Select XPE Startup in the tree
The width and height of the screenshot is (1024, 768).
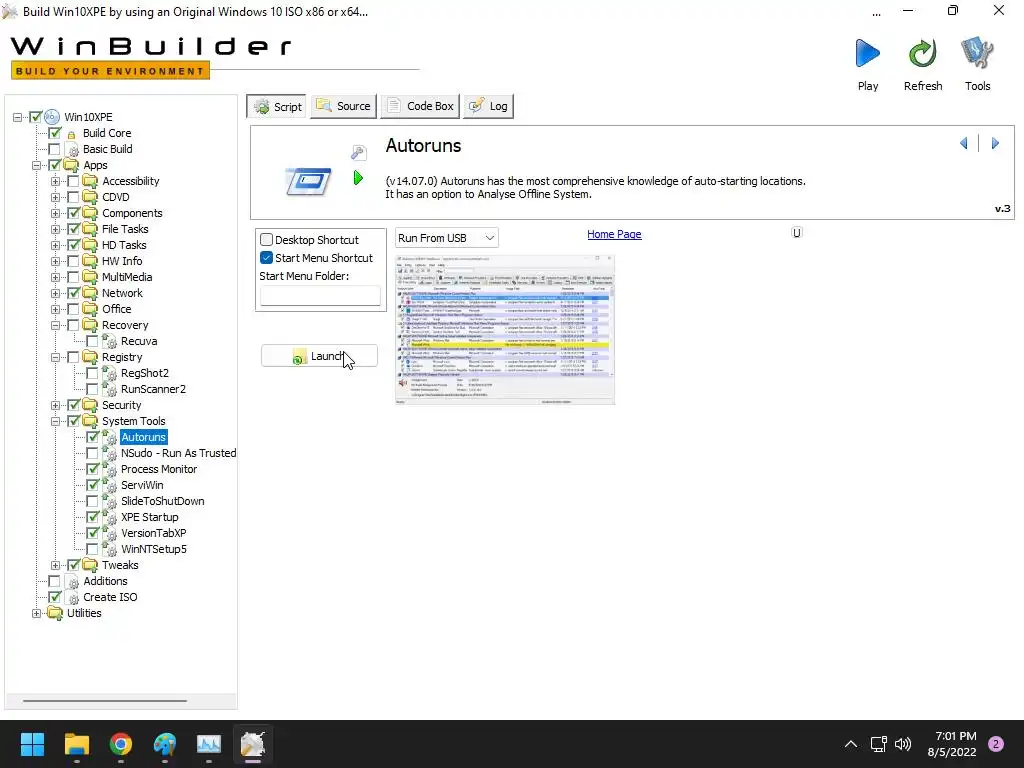150,517
